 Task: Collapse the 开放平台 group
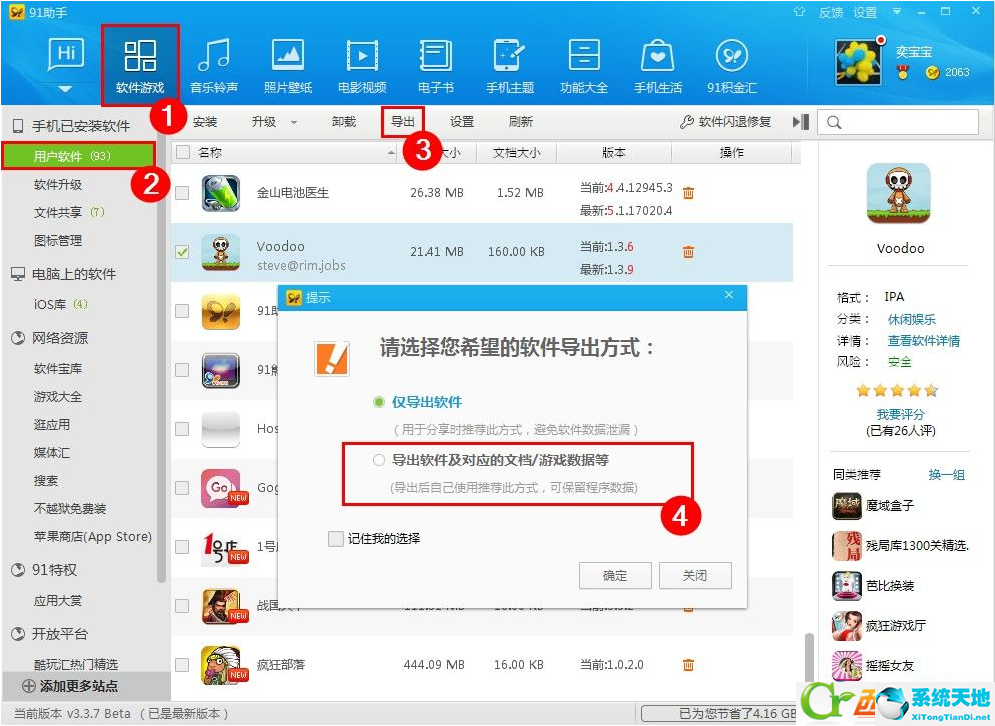pos(18,634)
